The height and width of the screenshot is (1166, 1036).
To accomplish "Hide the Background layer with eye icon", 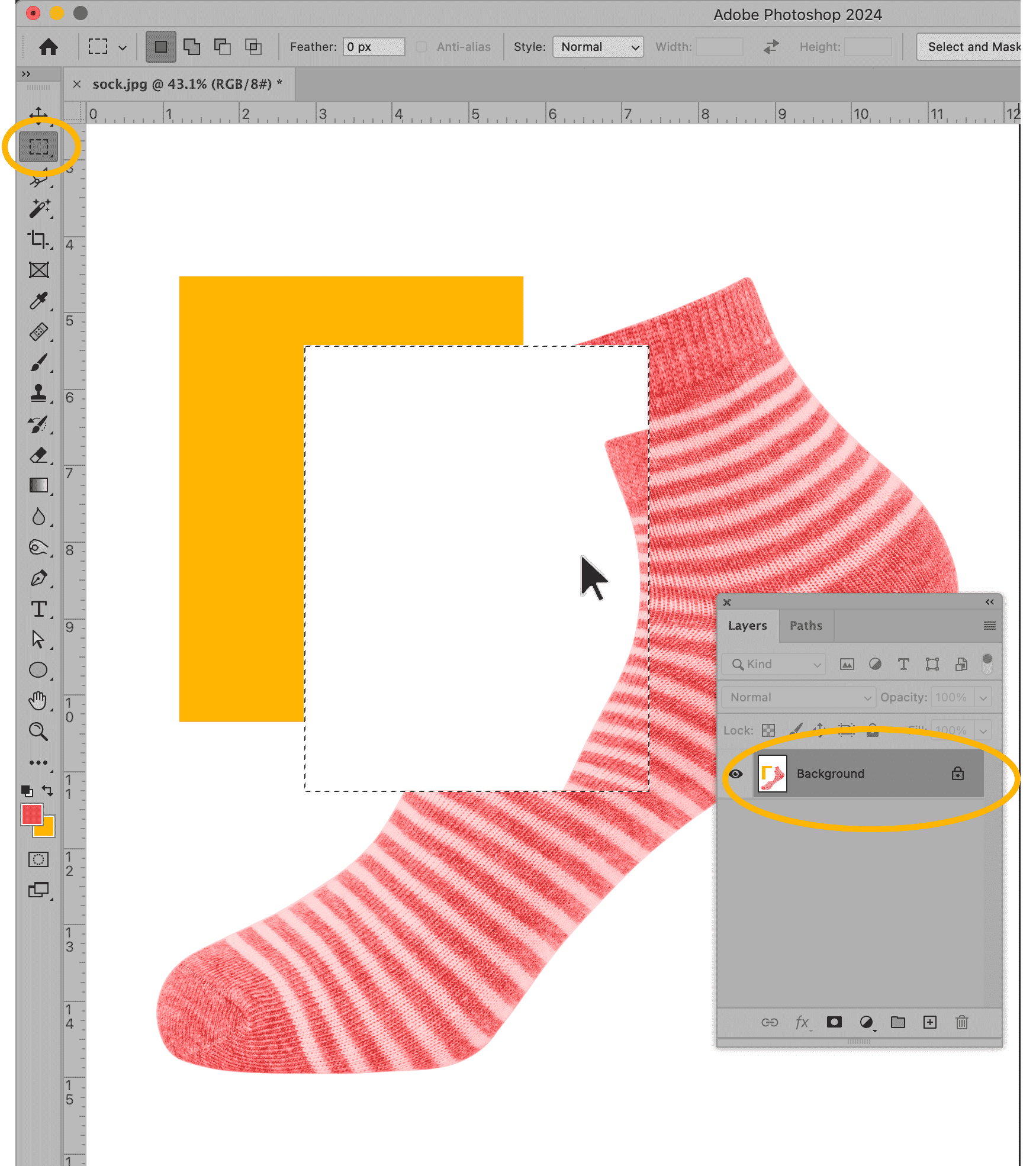I will (x=736, y=774).
